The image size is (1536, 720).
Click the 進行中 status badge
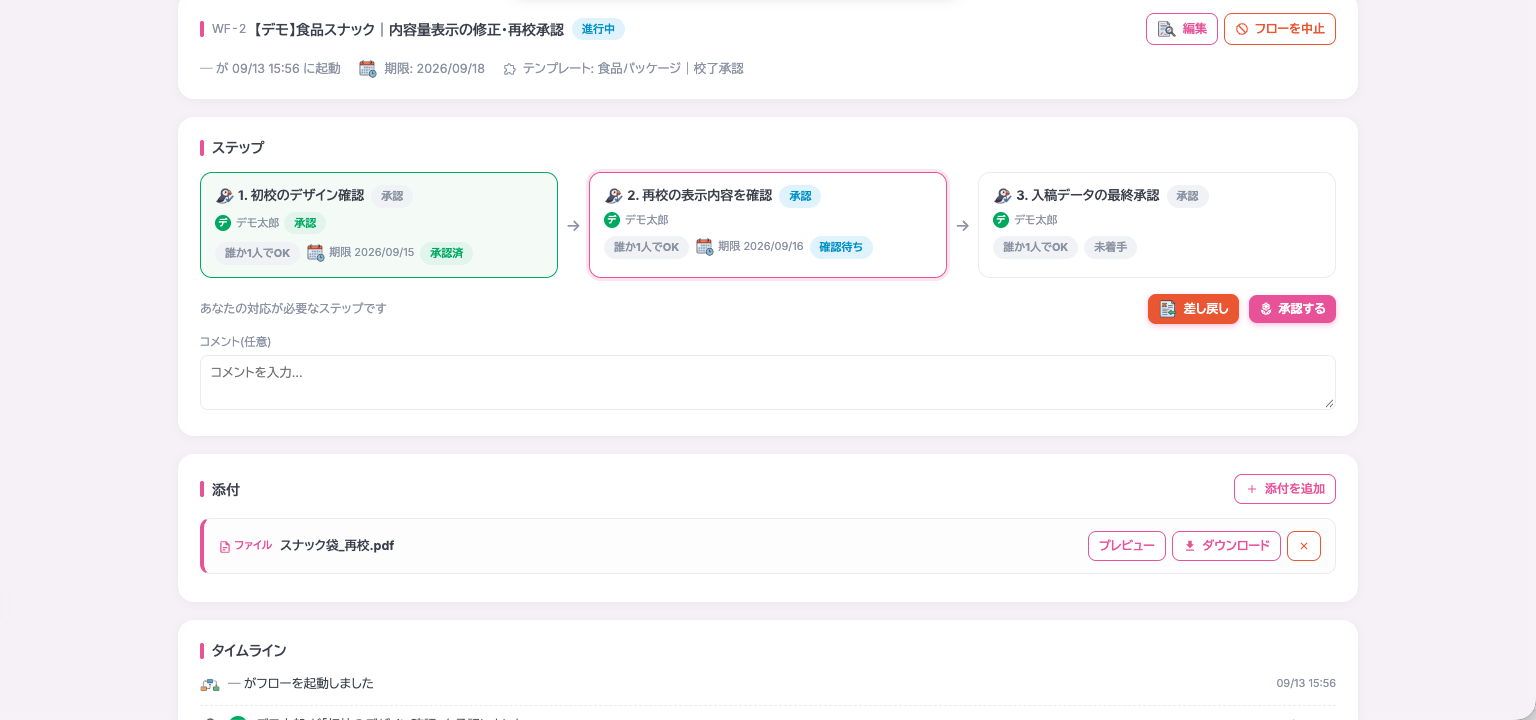598,29
